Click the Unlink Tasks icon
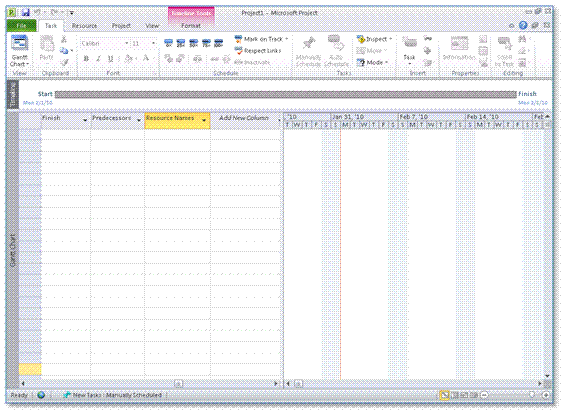Screen dimensions: 564x414 [x=226, y=59]
